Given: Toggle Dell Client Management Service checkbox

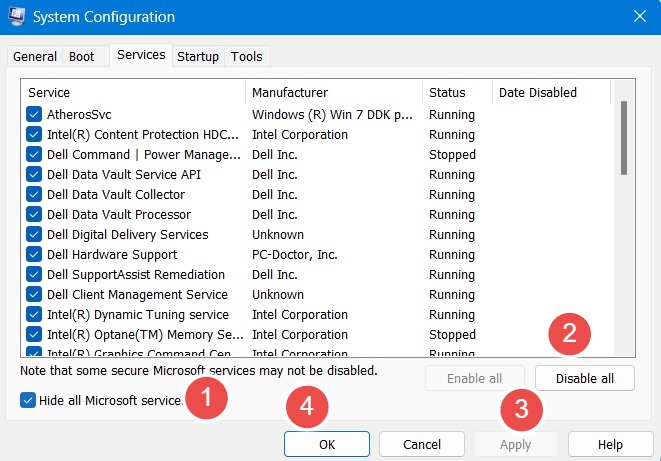Looking at the screenshot, I should click(x=34, y=295).
